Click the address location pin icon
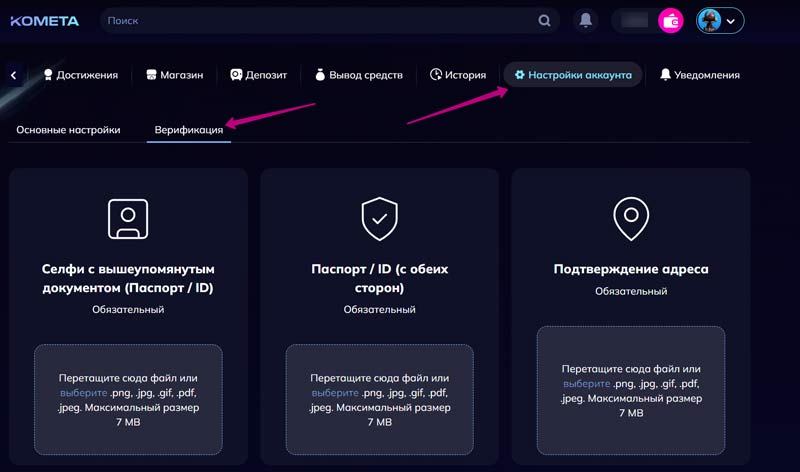Image resolution: width=800 pixels, height=472 pixels. 630,218
